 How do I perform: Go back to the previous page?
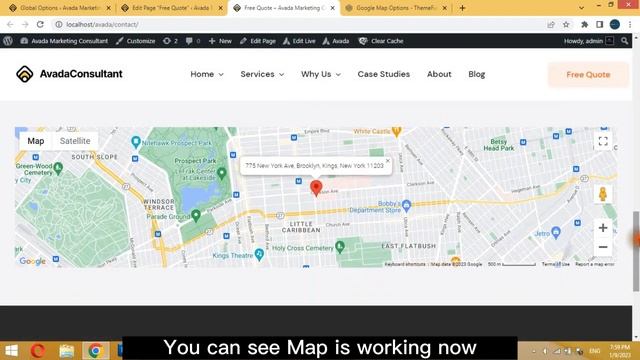coord(10,24)
